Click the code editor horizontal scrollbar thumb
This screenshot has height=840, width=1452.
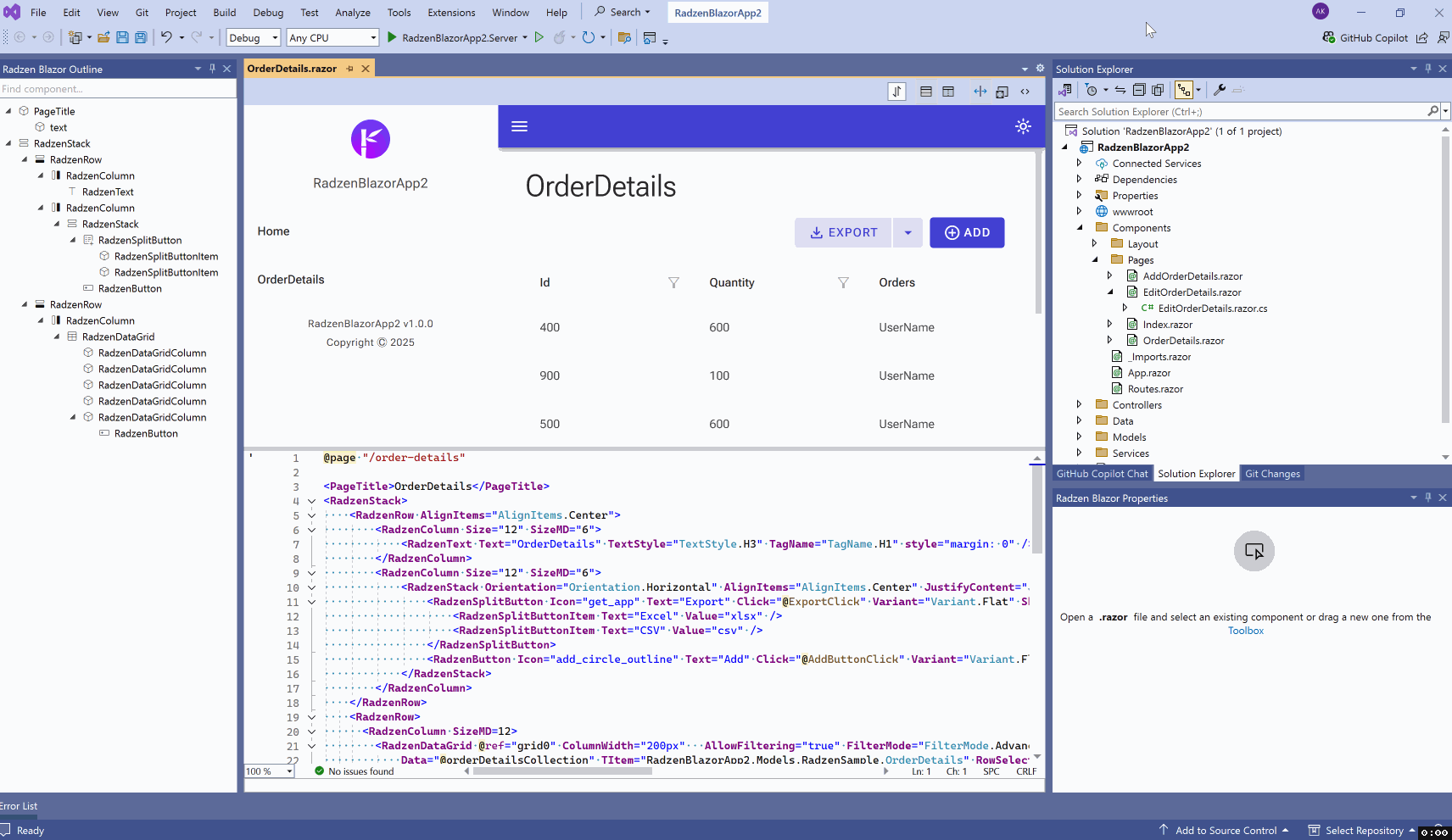[x=562, y=771]
